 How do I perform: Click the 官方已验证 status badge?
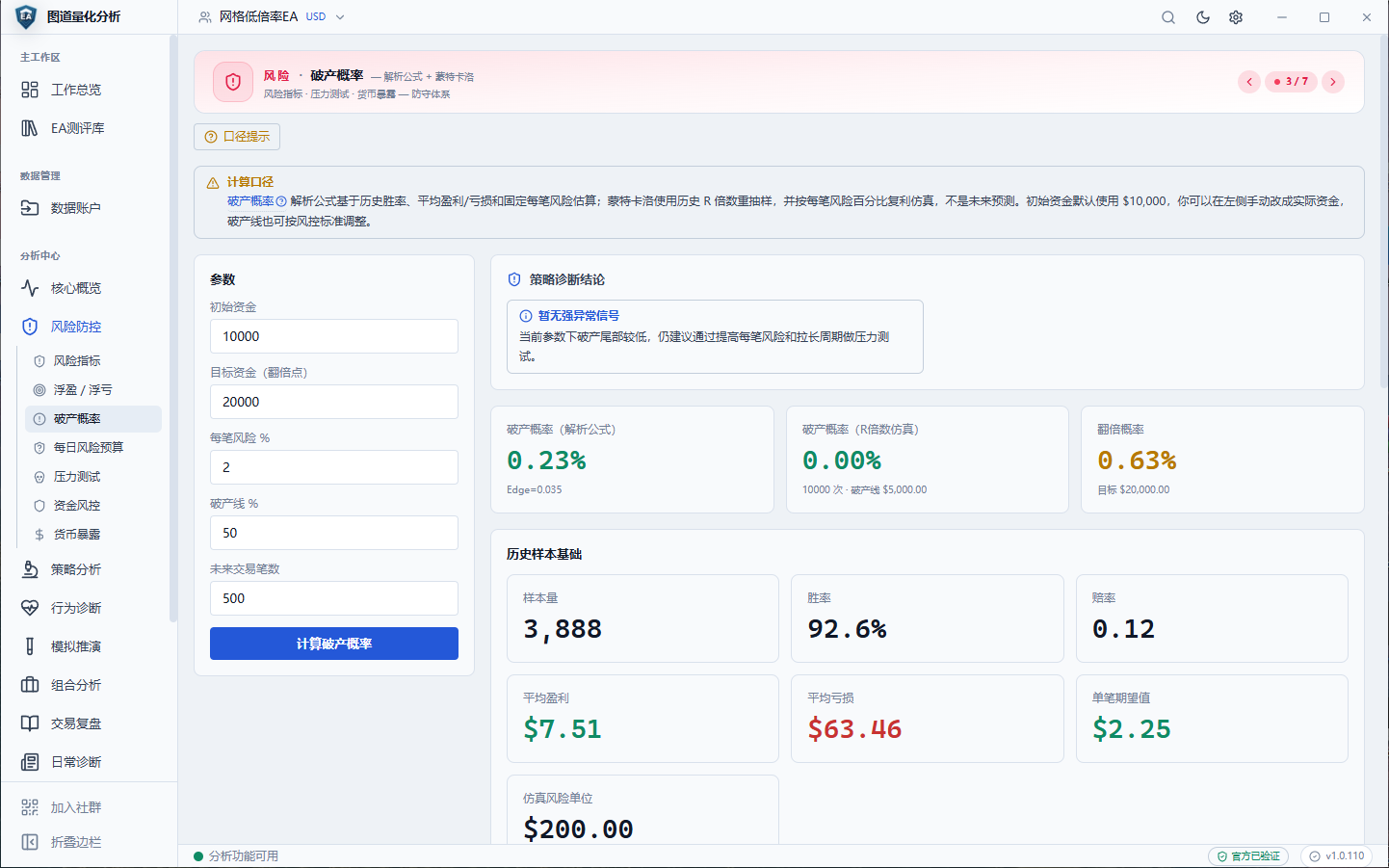(x=1248, y=855)
